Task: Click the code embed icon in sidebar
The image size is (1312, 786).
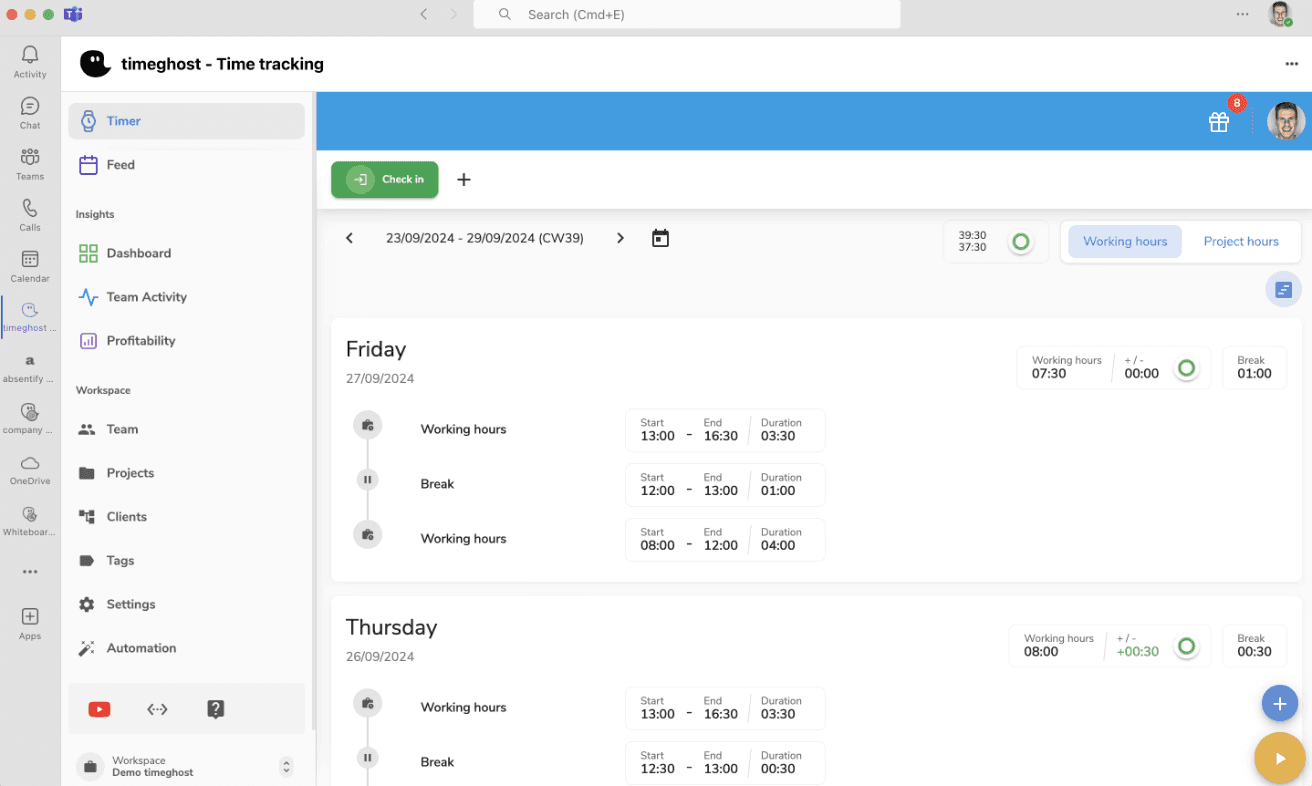Action: [x=157, y=709]
